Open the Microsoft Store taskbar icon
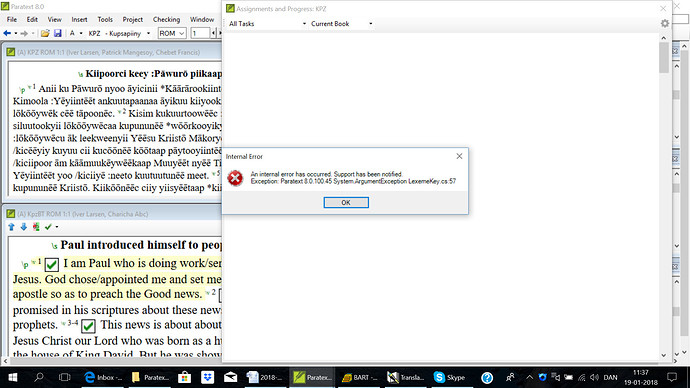This screenshot has width=690, height=388. (184, 377)
